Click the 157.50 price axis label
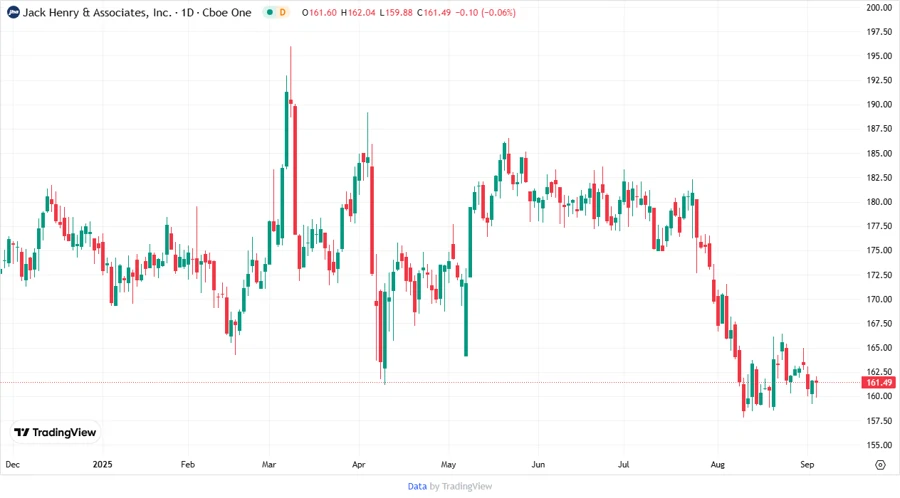Screen dimensions: 900x498 pyautogui.click(x=879, y=421)
